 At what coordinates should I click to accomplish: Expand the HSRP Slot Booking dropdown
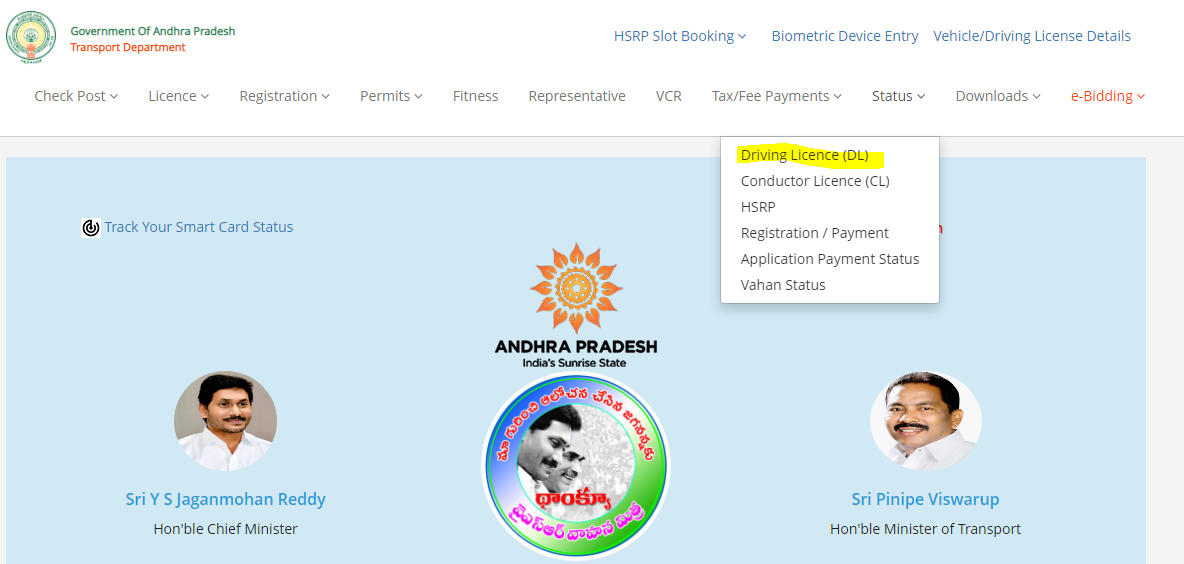tap(680, 36)
